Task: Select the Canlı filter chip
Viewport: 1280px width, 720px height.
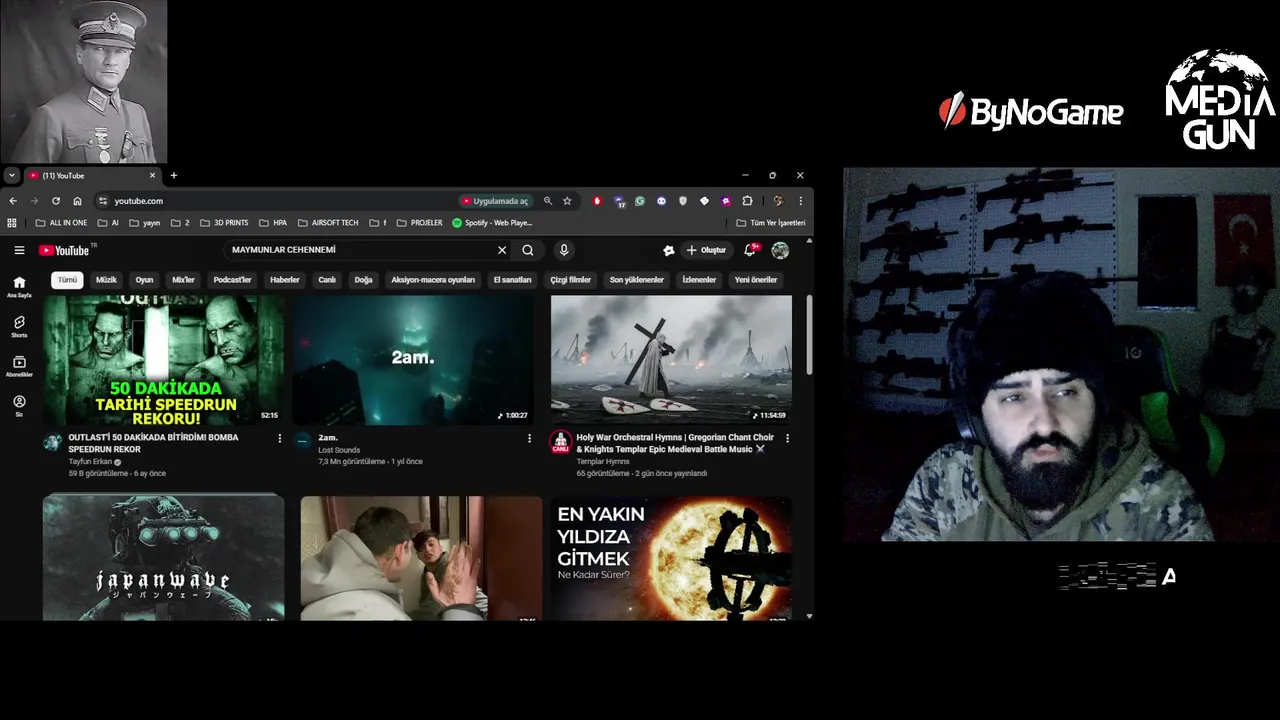Action: click(x=327, y=280)
